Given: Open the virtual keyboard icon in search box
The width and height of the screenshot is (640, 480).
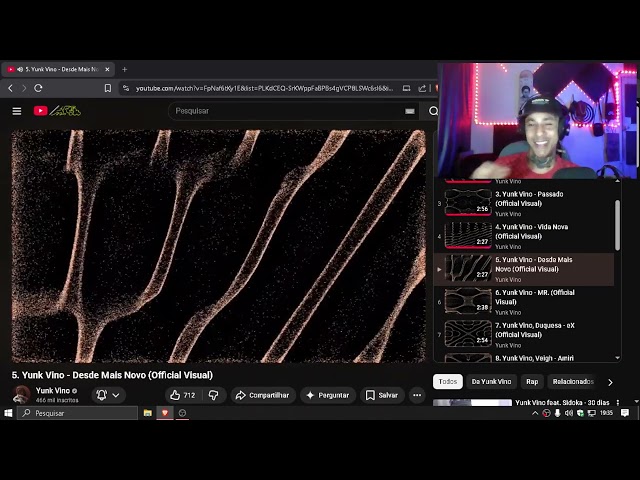Looking at the screenshot, I should 410,111.
